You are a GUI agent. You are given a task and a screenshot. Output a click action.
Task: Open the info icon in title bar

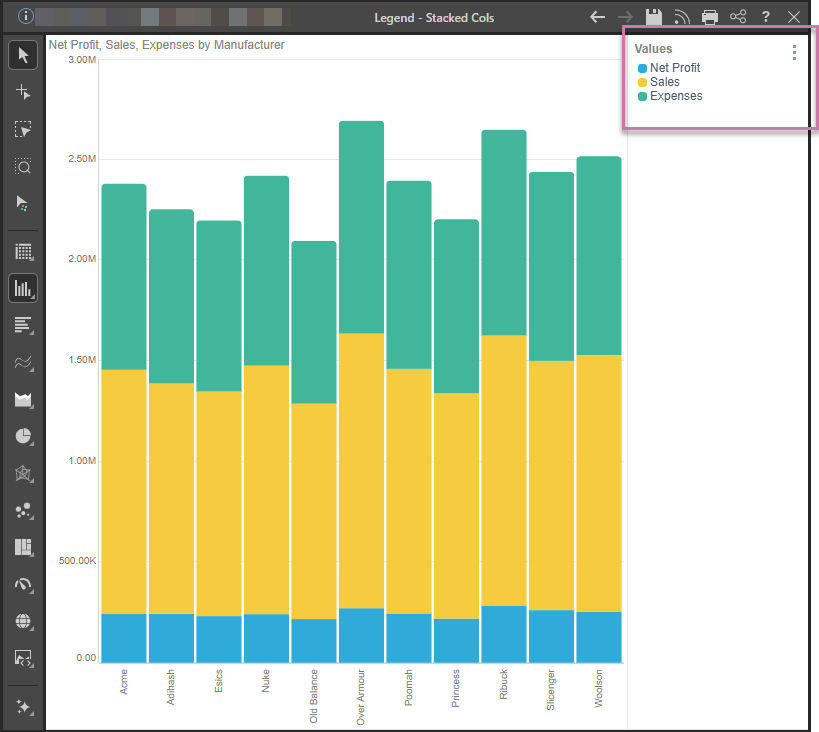point(26,16)
